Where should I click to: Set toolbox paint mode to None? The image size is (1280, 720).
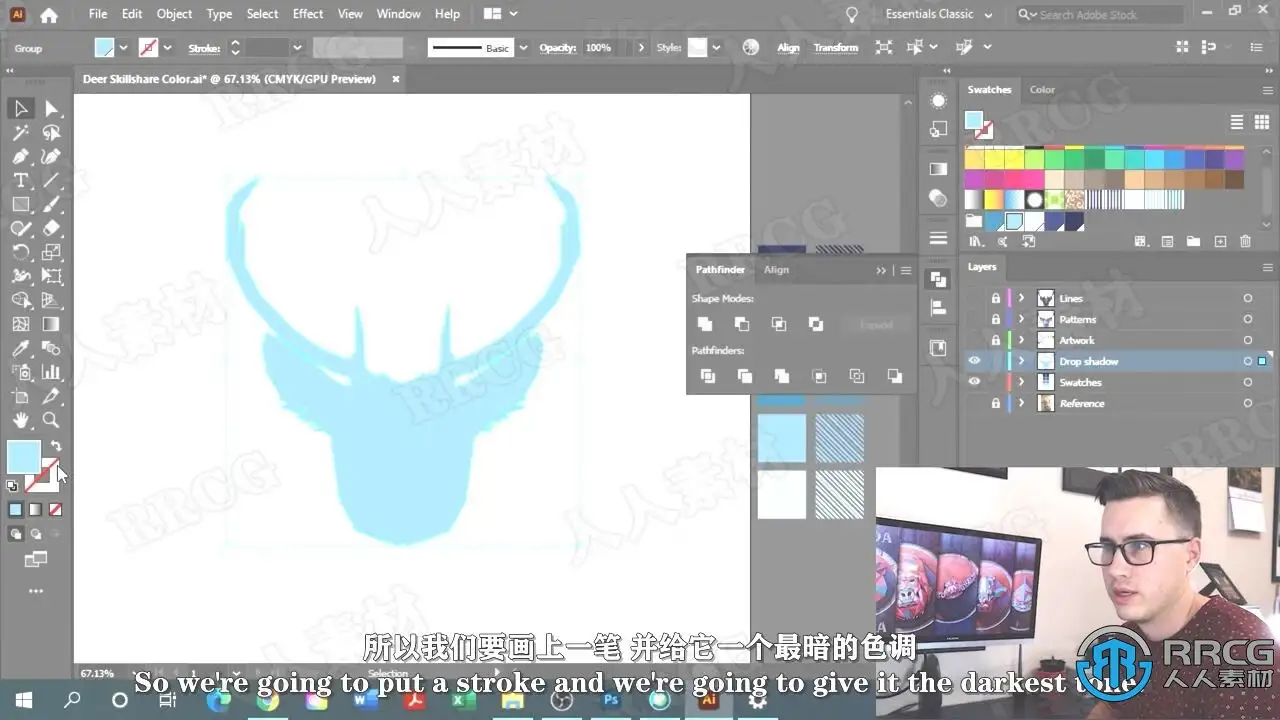(56, 509)
